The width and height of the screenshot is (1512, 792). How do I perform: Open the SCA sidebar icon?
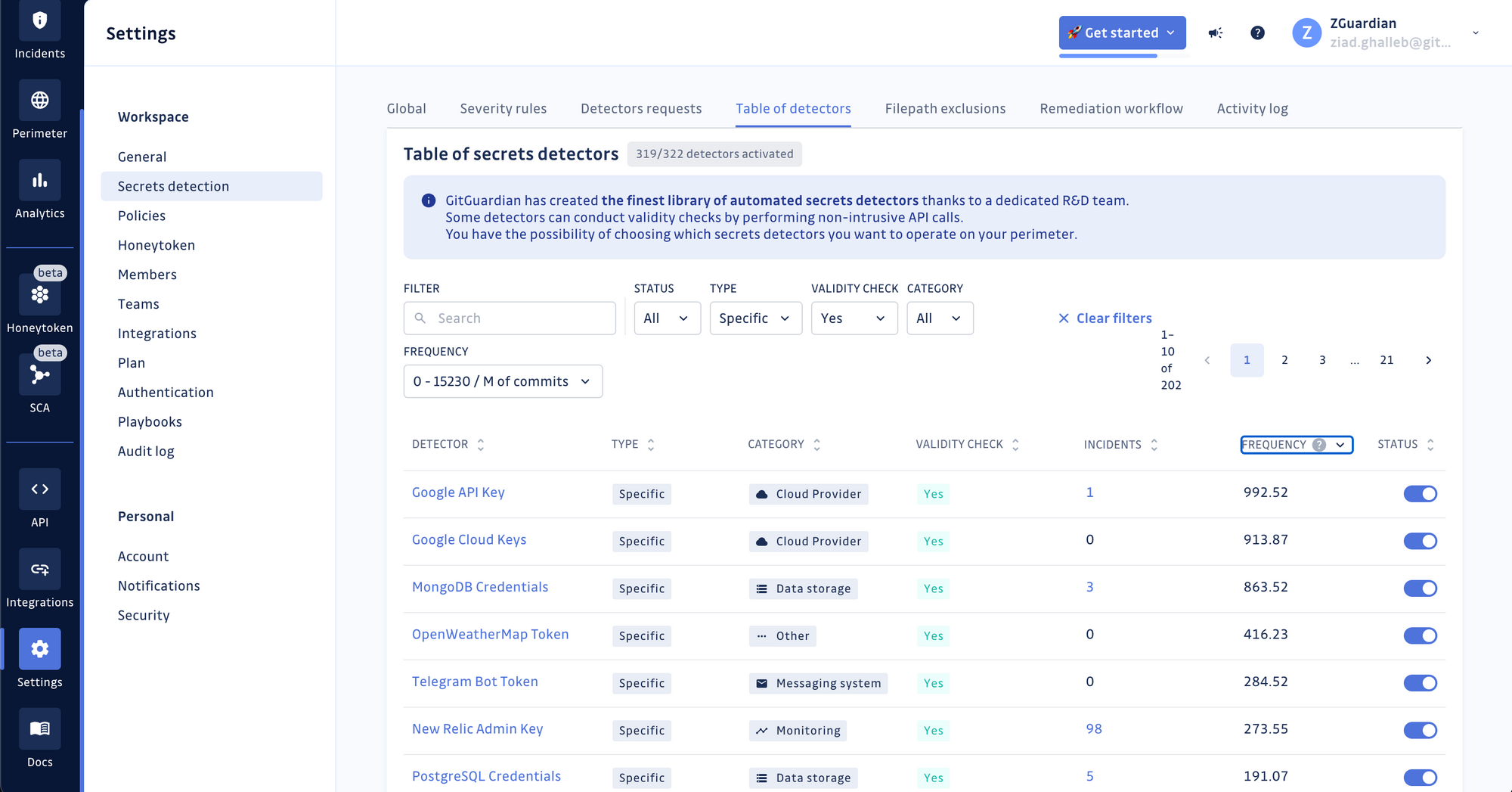pos(39,375)
